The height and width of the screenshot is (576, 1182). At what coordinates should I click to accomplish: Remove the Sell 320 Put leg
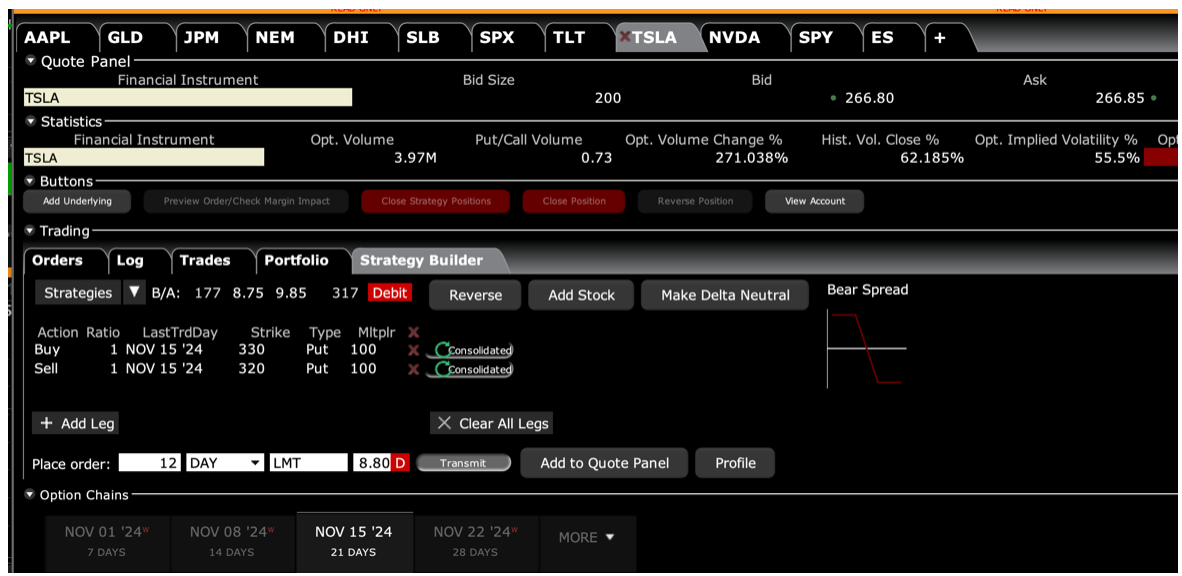click(413, 369)
